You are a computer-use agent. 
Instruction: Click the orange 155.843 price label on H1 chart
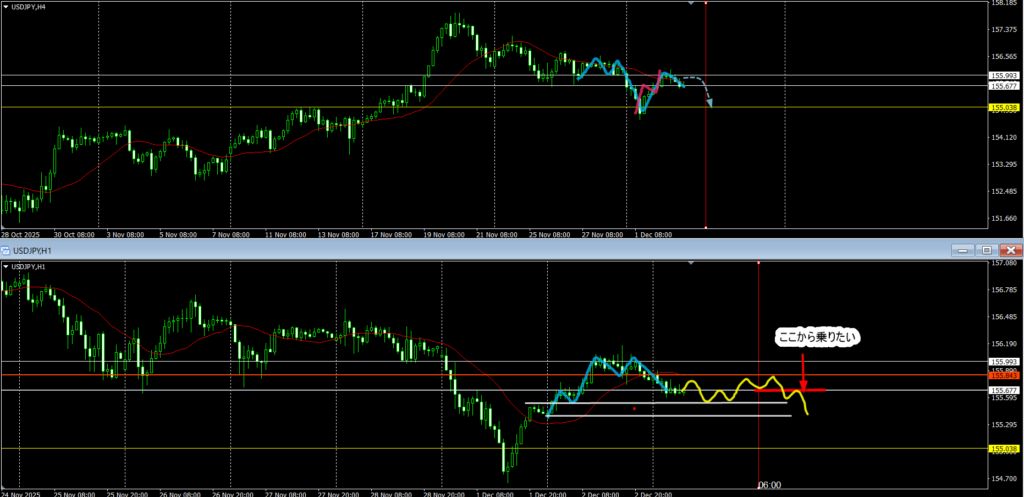coord(1003,375)
